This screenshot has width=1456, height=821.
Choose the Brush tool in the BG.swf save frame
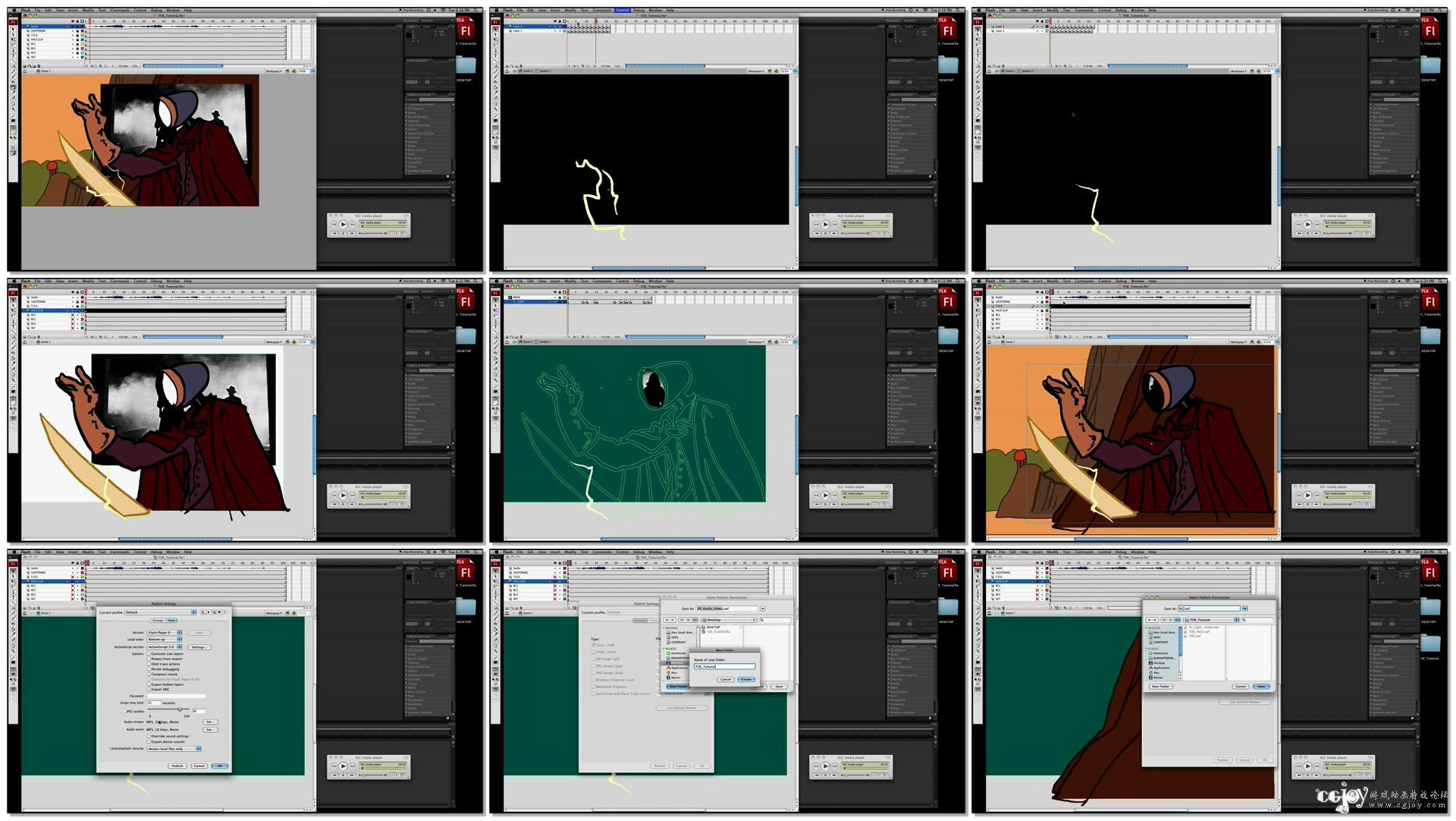pyautogui.click(x=977, y=618)
